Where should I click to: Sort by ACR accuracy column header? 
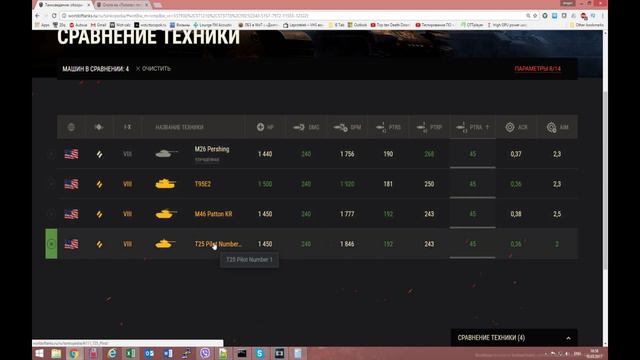[x=516, y=127]
